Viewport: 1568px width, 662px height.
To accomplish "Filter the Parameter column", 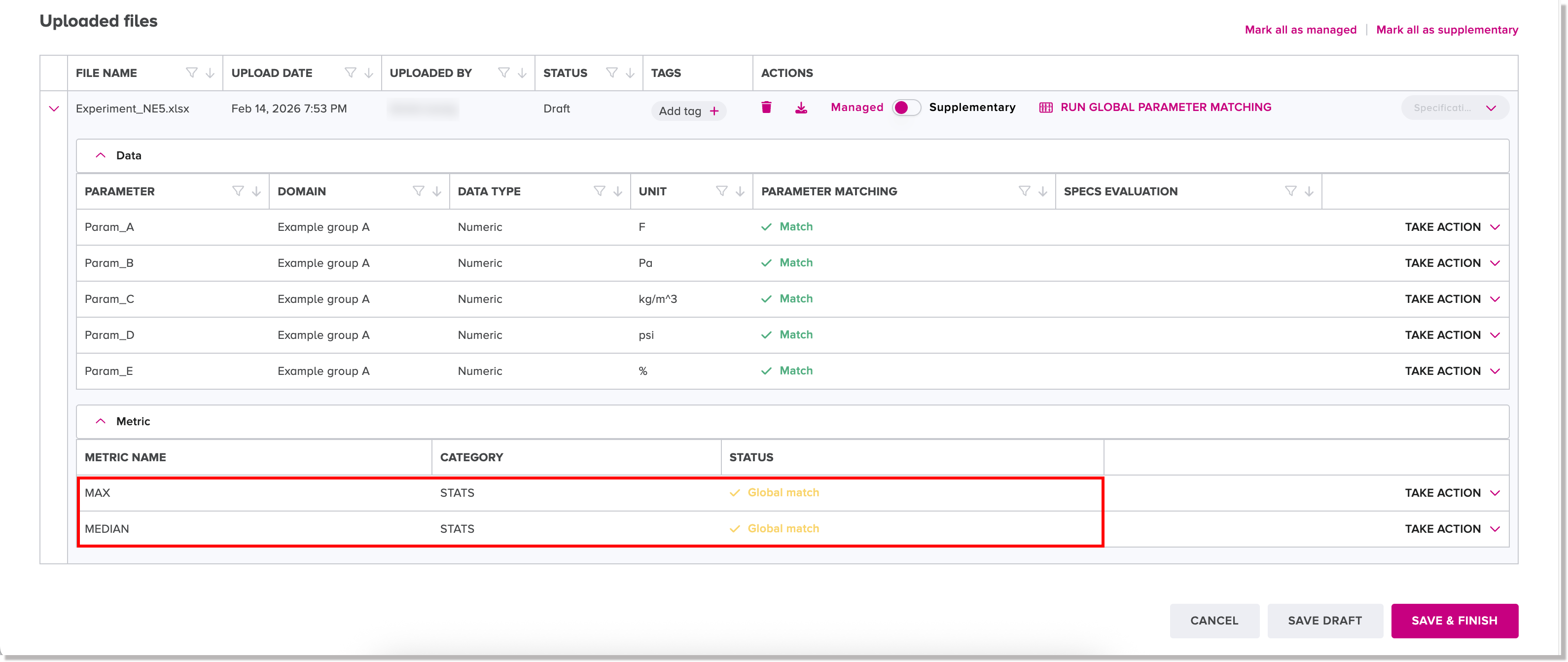I will (x=238, y=191).
